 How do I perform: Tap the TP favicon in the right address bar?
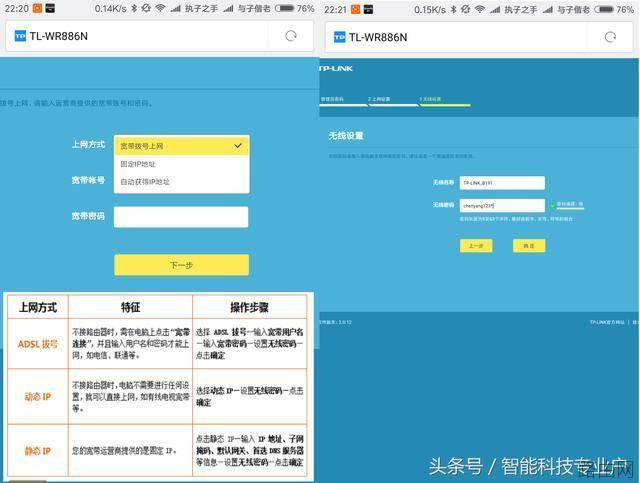tap(340, 37)
